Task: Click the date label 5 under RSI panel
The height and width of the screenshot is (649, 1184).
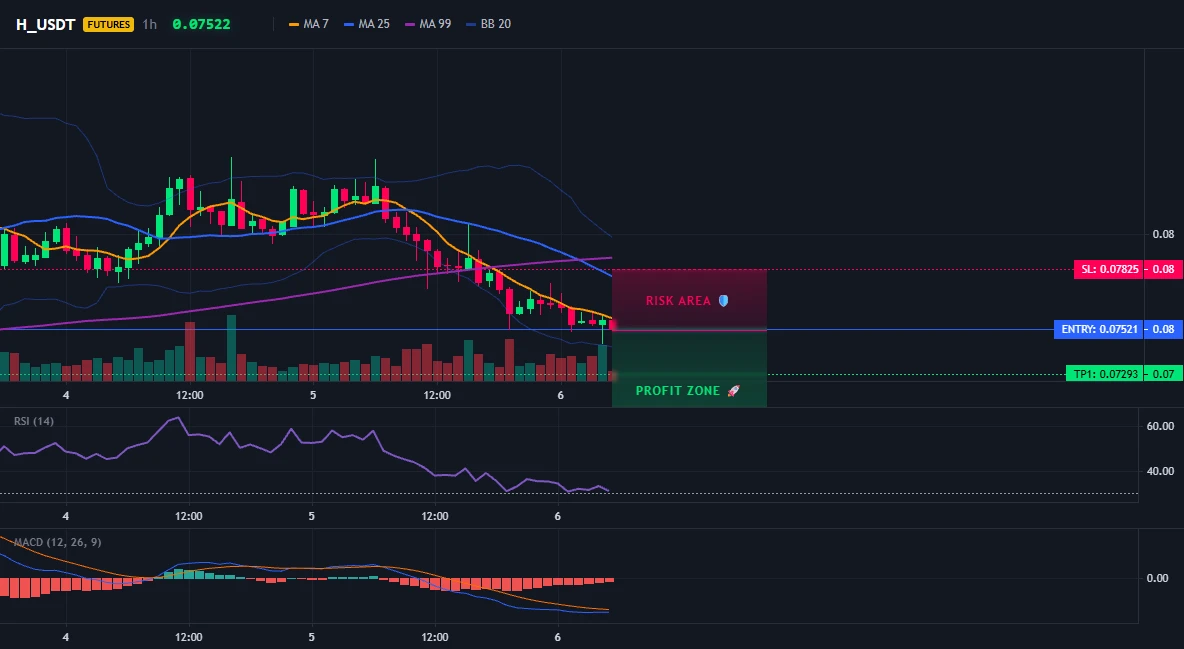Action: [311, 516]
